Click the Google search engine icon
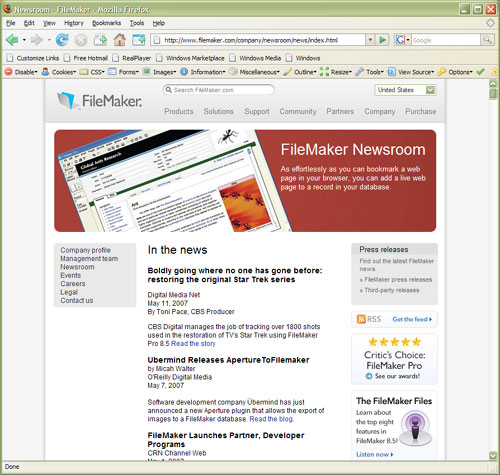 400,40
